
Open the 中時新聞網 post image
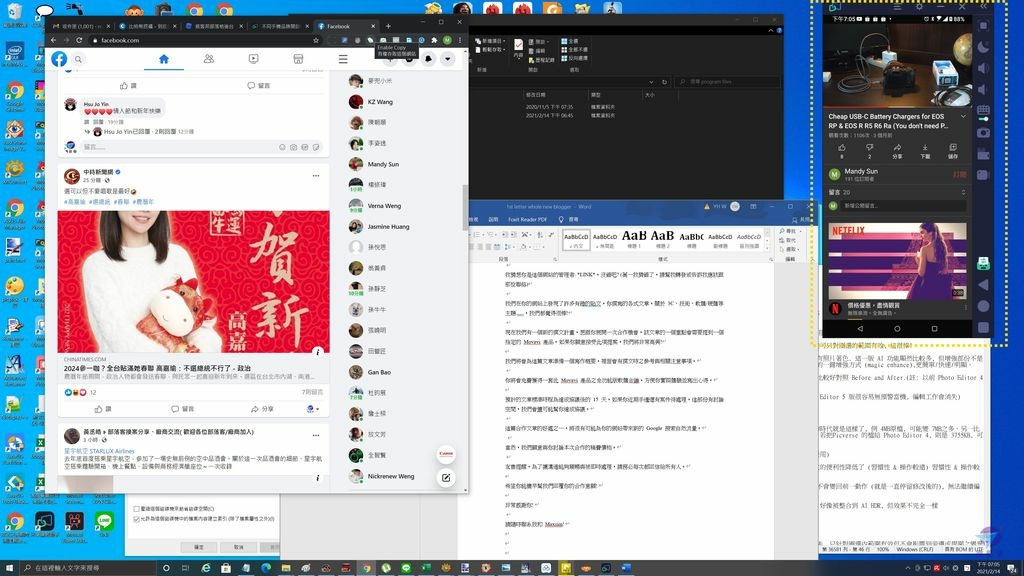193,281
